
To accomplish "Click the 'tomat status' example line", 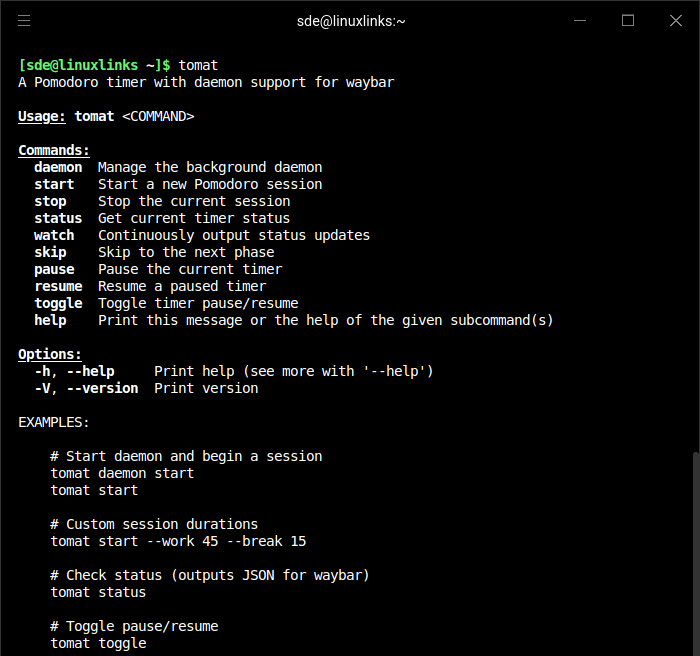I will pos(98,592).
